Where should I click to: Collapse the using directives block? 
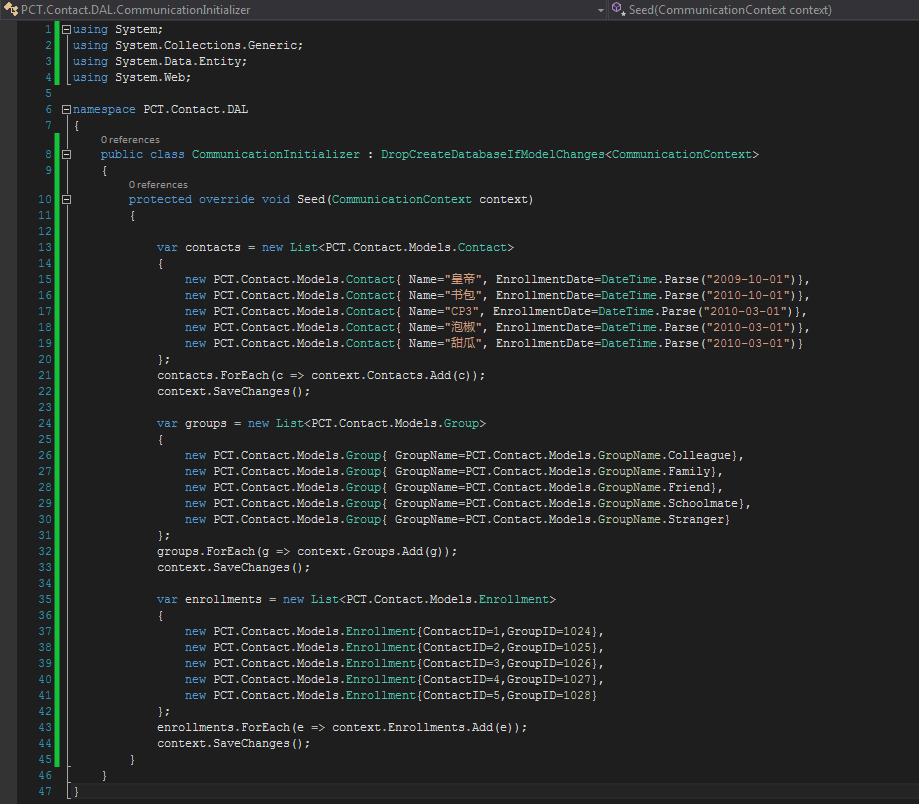point(66,30)
